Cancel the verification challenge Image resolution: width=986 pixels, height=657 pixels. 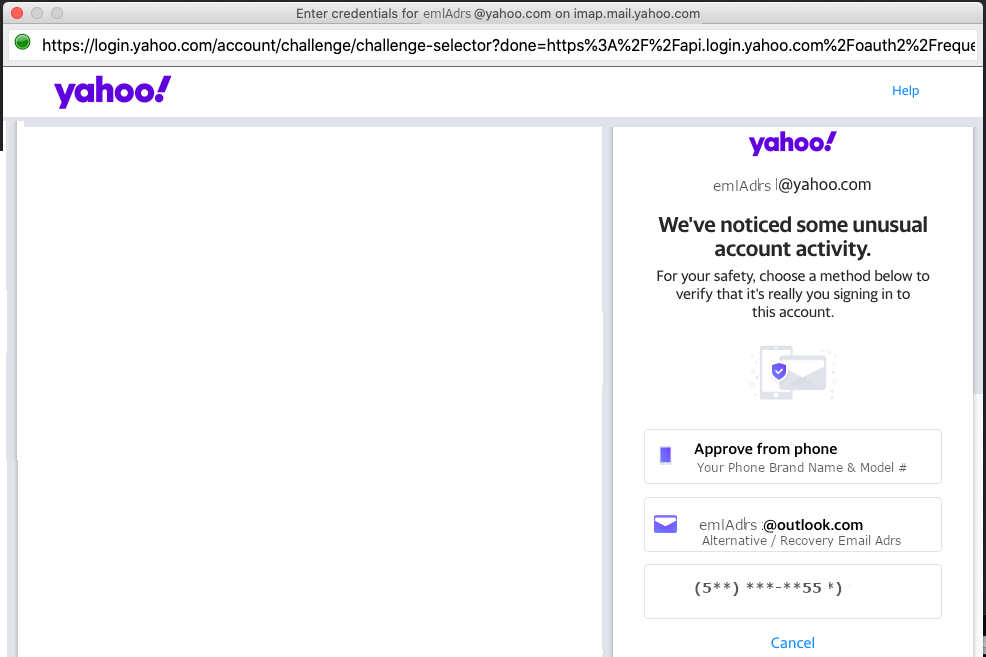(x=792, y=643)
